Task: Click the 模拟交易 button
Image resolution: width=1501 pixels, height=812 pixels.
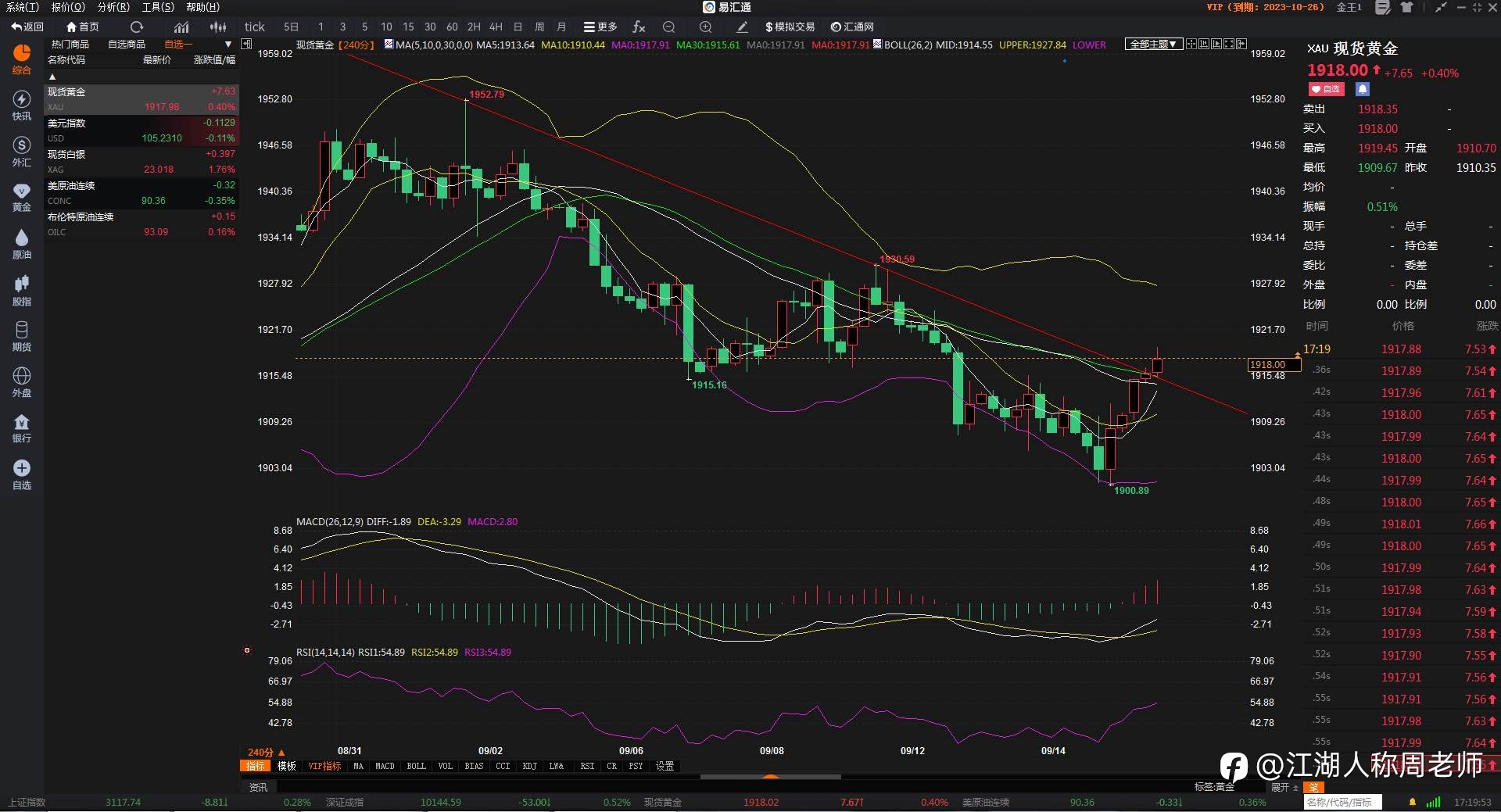Action: (790, 27)
